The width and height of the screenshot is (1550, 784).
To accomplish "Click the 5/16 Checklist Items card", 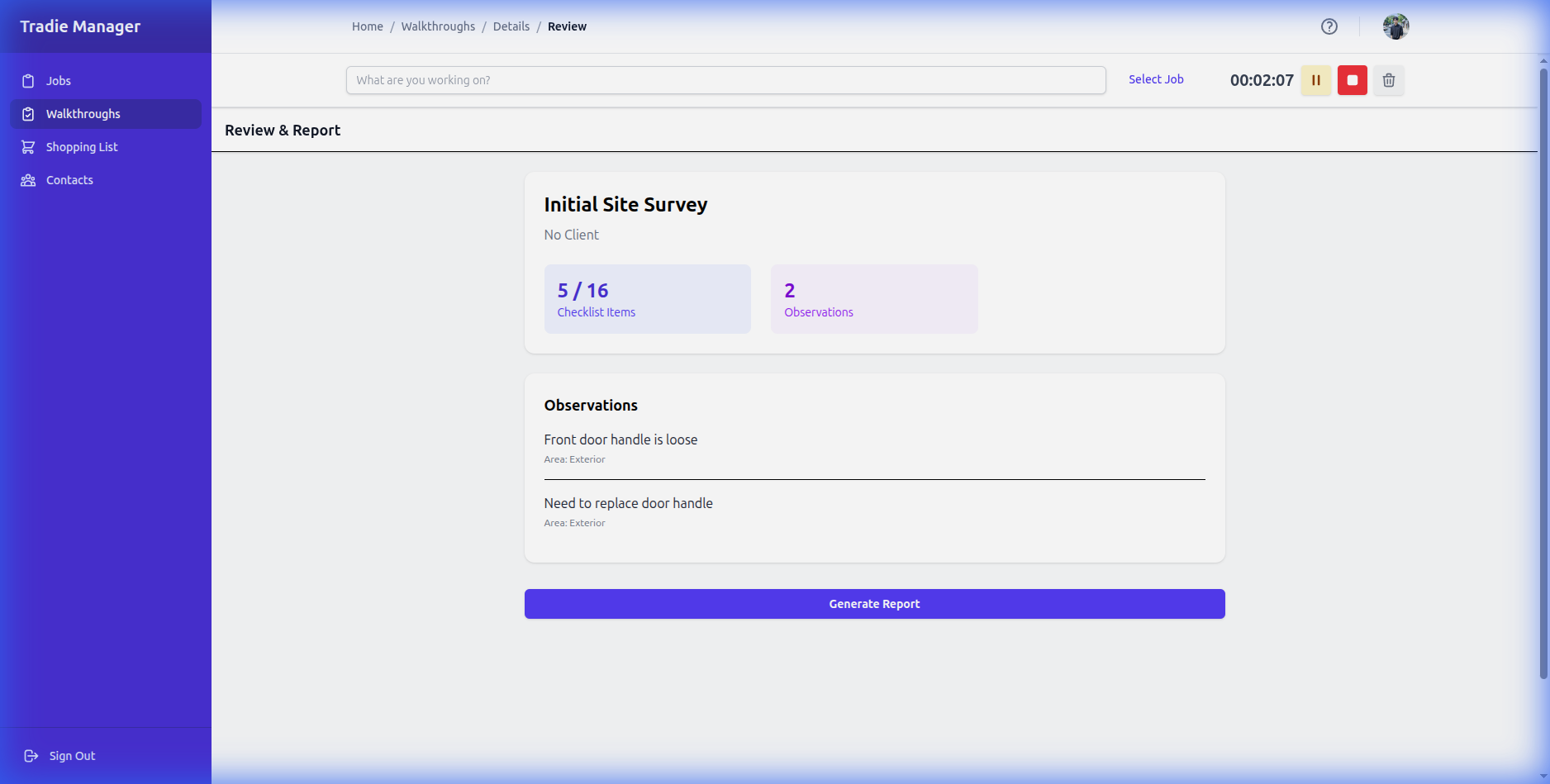I will click(647, 298).
